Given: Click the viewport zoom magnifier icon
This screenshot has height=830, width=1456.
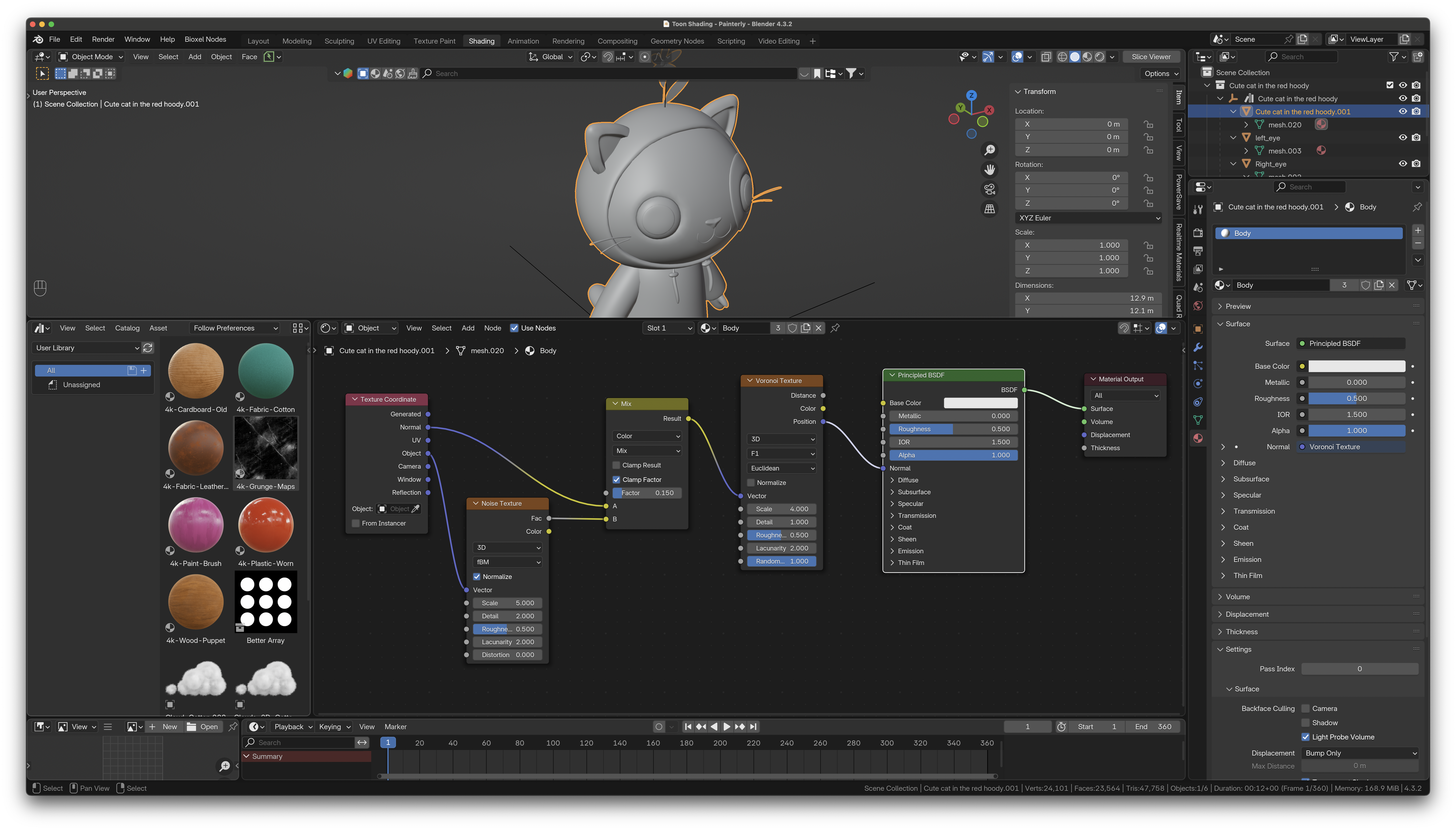Looking at the screenshot, I should (x=990, y=150).
